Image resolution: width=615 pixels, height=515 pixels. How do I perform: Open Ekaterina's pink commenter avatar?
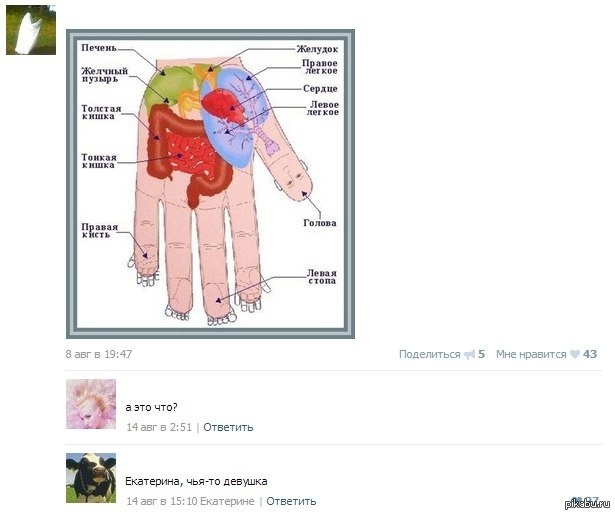(91, 404)
